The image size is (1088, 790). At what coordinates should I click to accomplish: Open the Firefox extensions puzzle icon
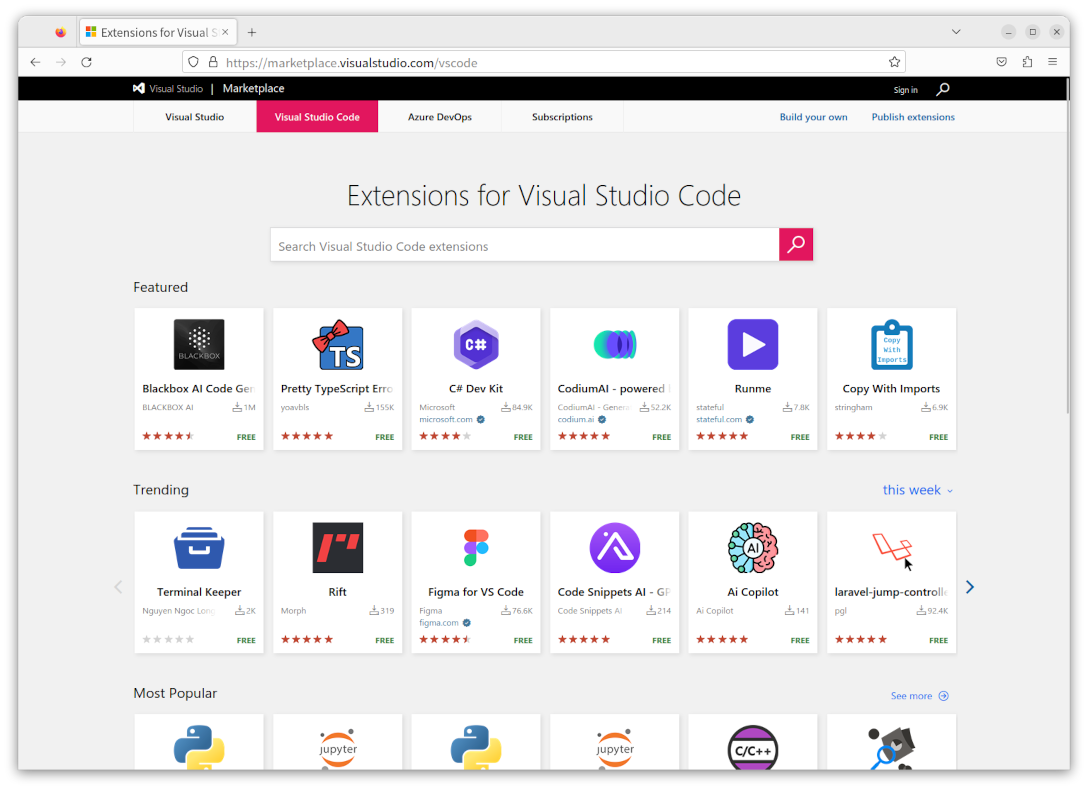click(1027, 62)
